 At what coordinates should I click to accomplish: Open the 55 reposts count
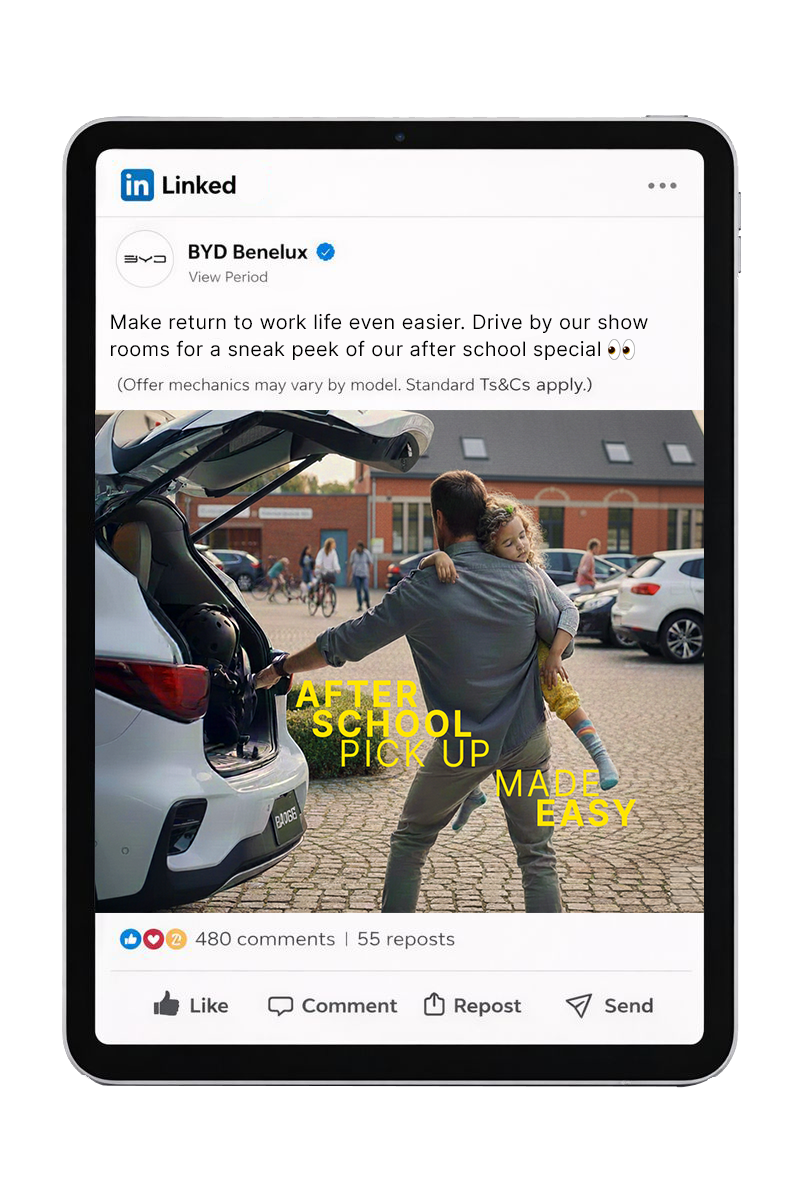[x=406, y=939]
